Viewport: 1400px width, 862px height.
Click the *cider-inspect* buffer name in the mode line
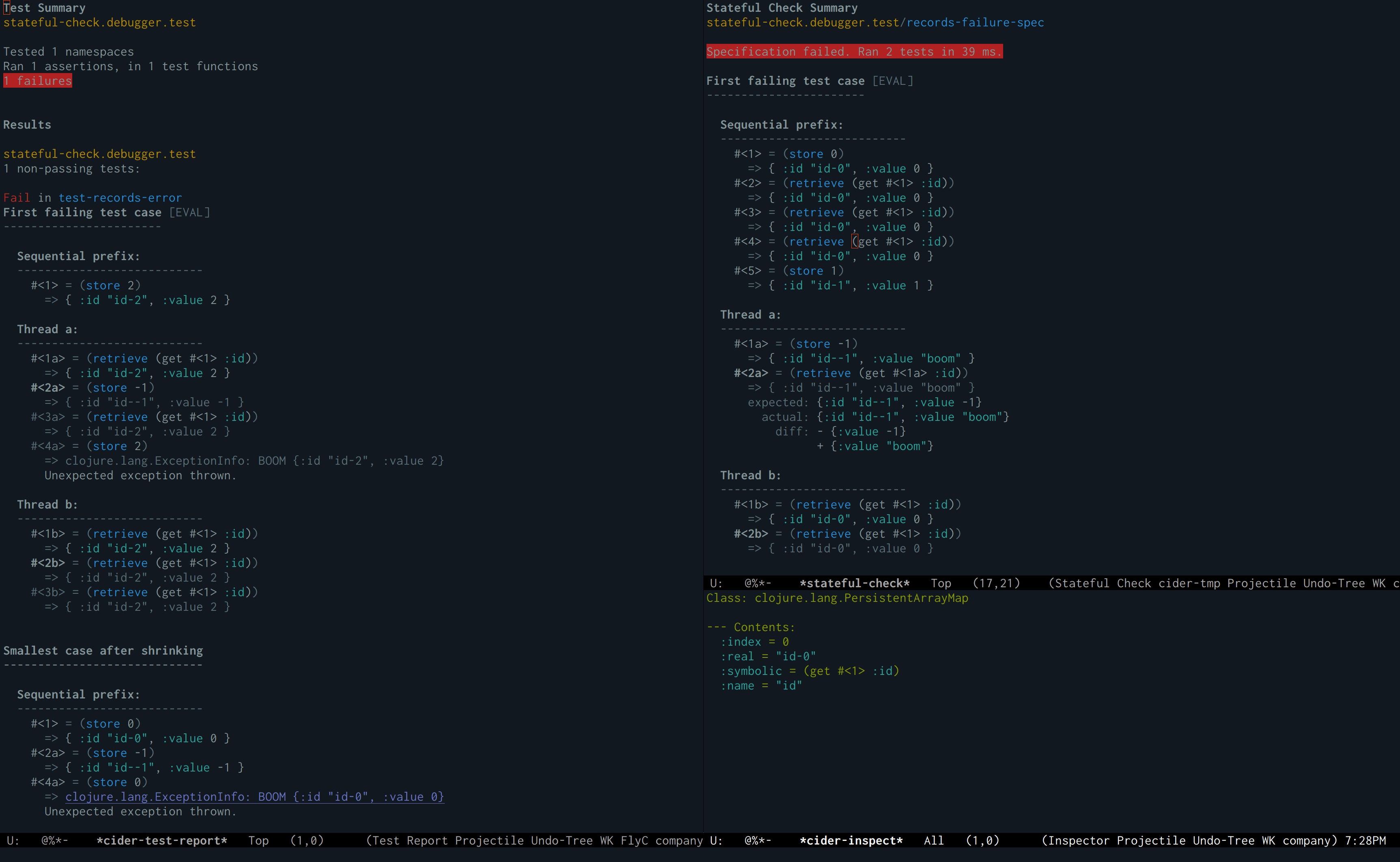click(851, 840)
